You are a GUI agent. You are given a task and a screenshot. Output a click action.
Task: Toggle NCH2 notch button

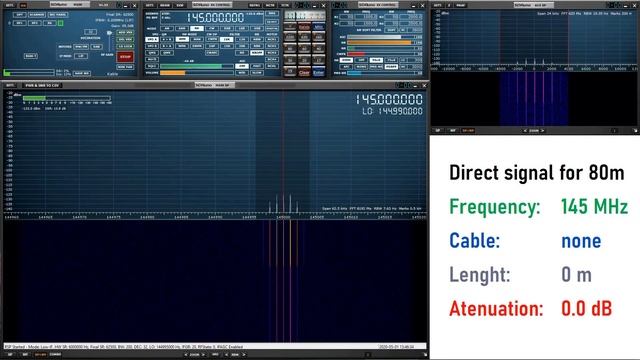tap(272, 46)
